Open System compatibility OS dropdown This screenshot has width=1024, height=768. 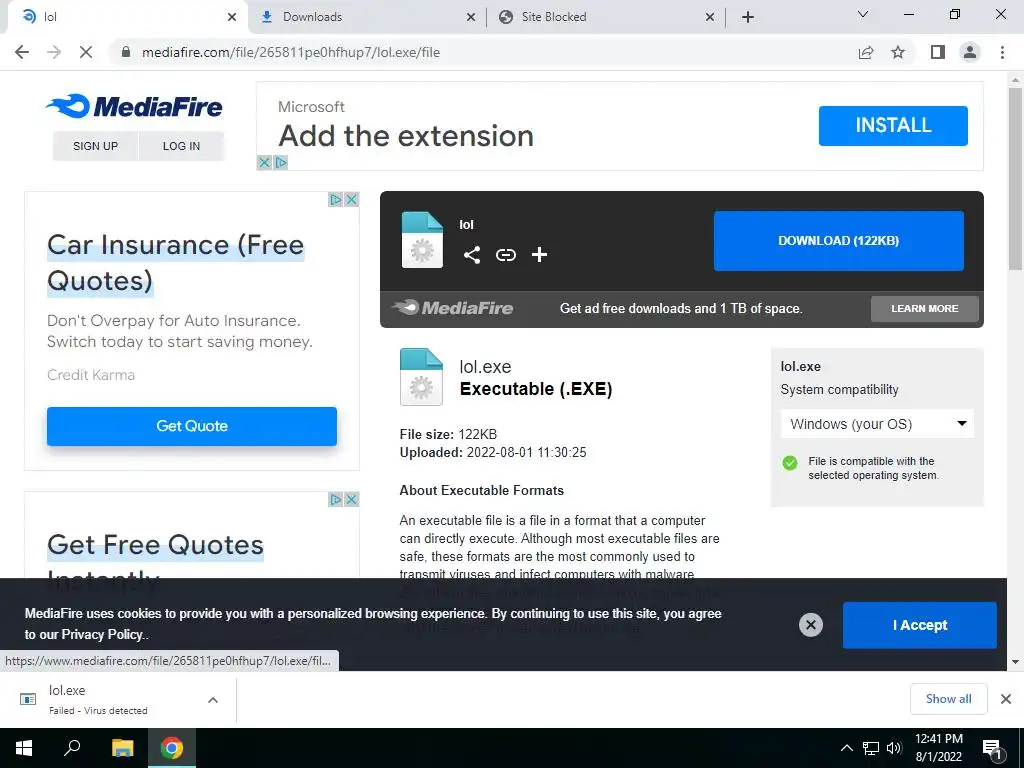pos(877,424)
